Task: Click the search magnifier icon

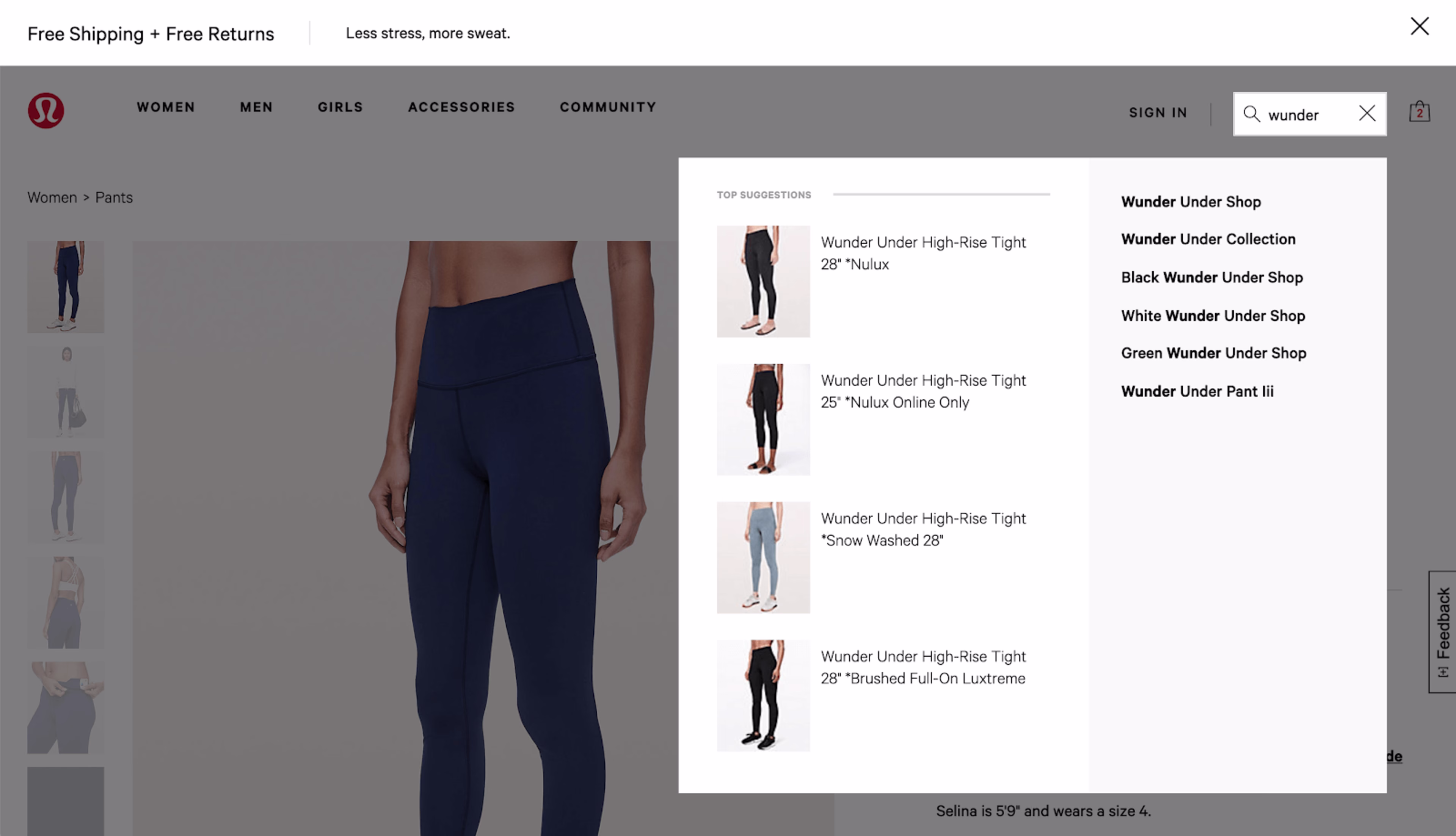Action: click(x=1252, y=114)
